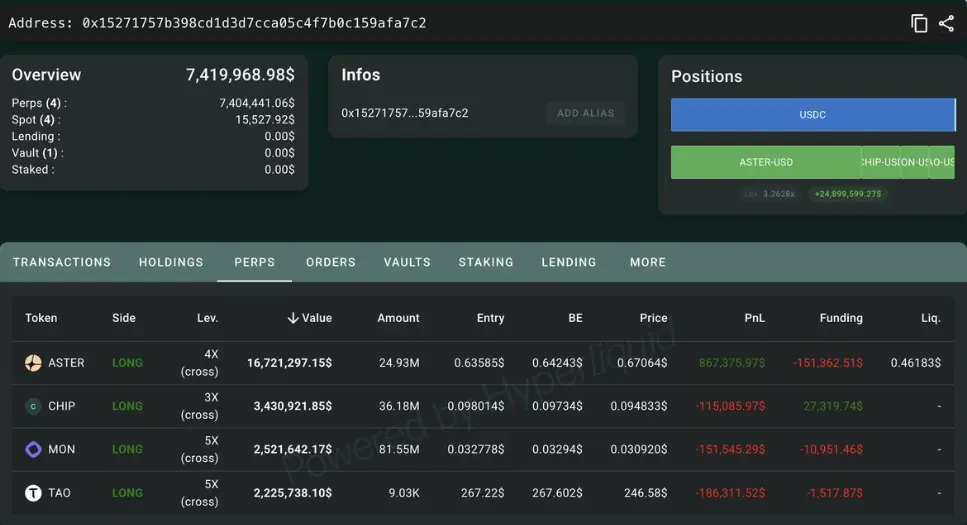Select the green ASTER-USD position segment
This screenshot has width=967, height=525.
766,162
